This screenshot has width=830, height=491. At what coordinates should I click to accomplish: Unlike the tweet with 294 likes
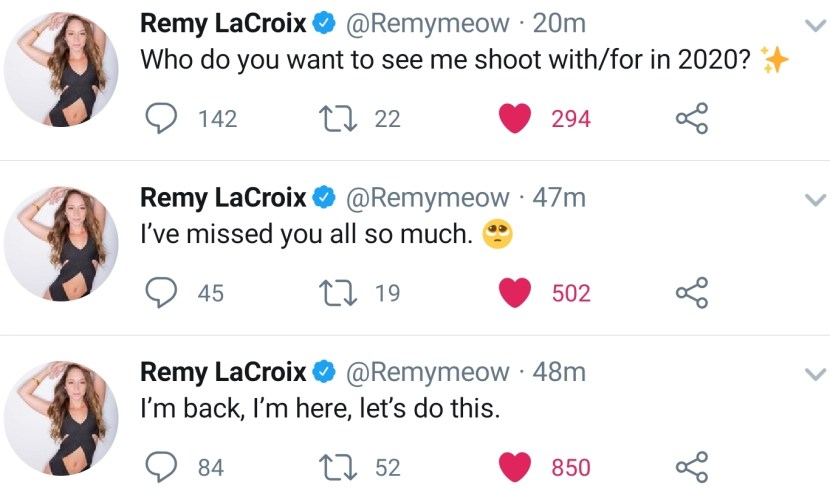[514, 119]
